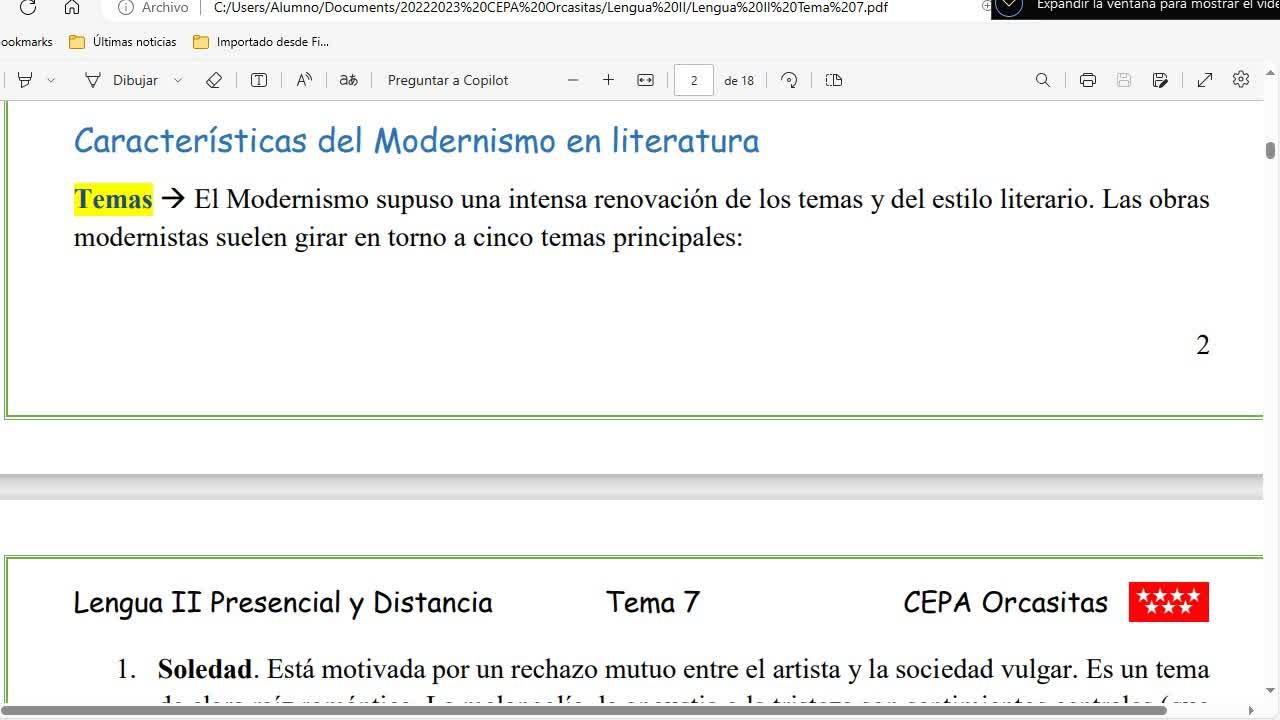Click the Lengua II Presencial y Distancia header

click(x=283, y=603)
